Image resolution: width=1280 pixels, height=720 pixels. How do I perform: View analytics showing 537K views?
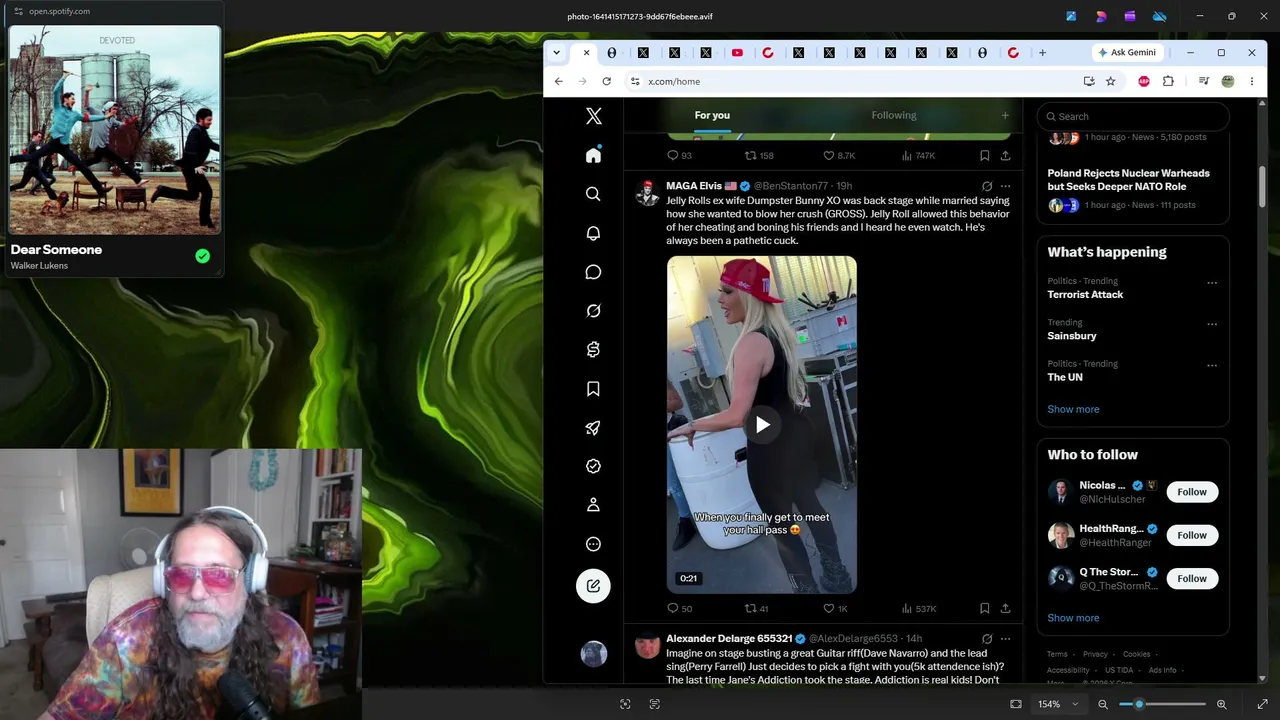[x=919, y=608]
